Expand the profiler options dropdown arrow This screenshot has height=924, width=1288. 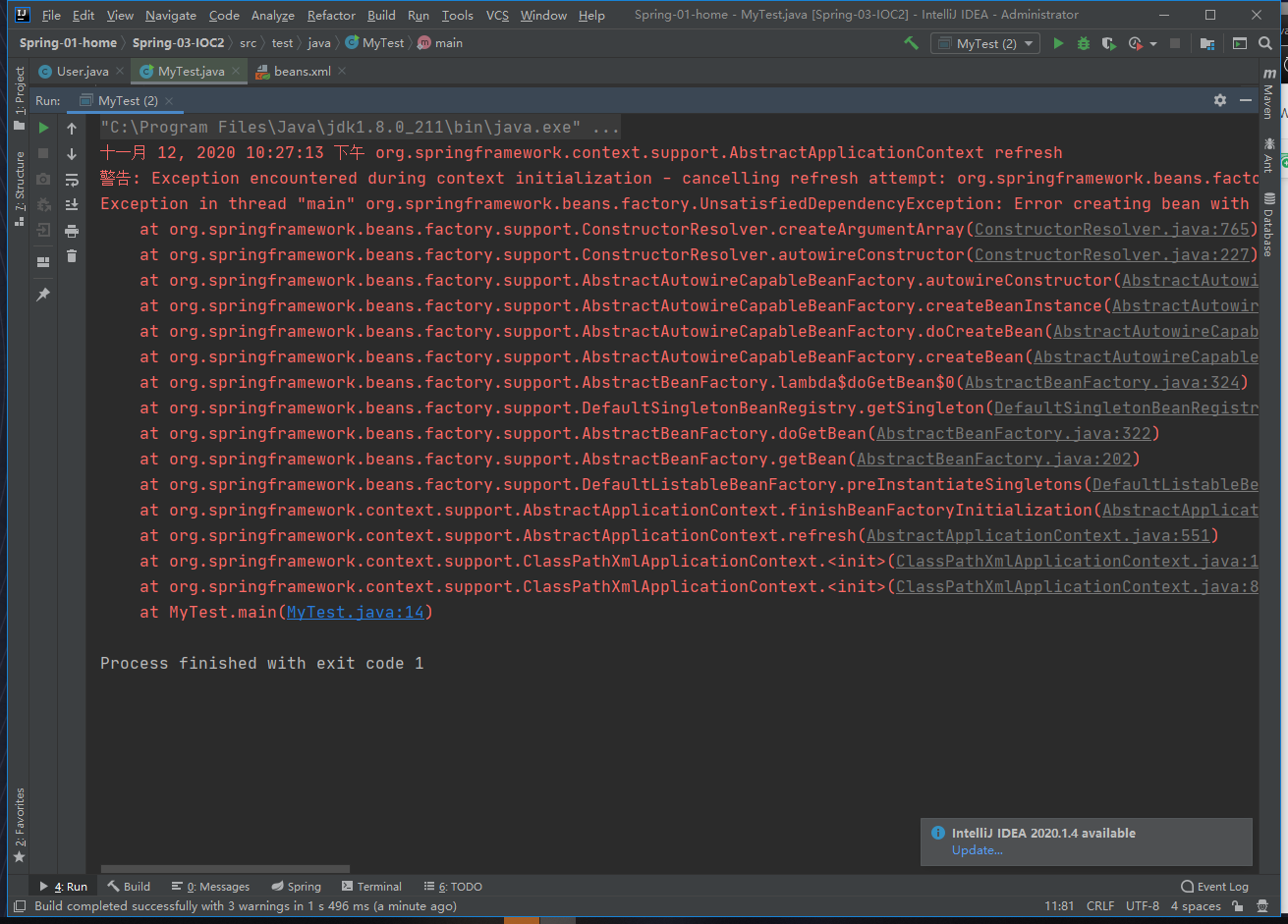click(1153, 43)
